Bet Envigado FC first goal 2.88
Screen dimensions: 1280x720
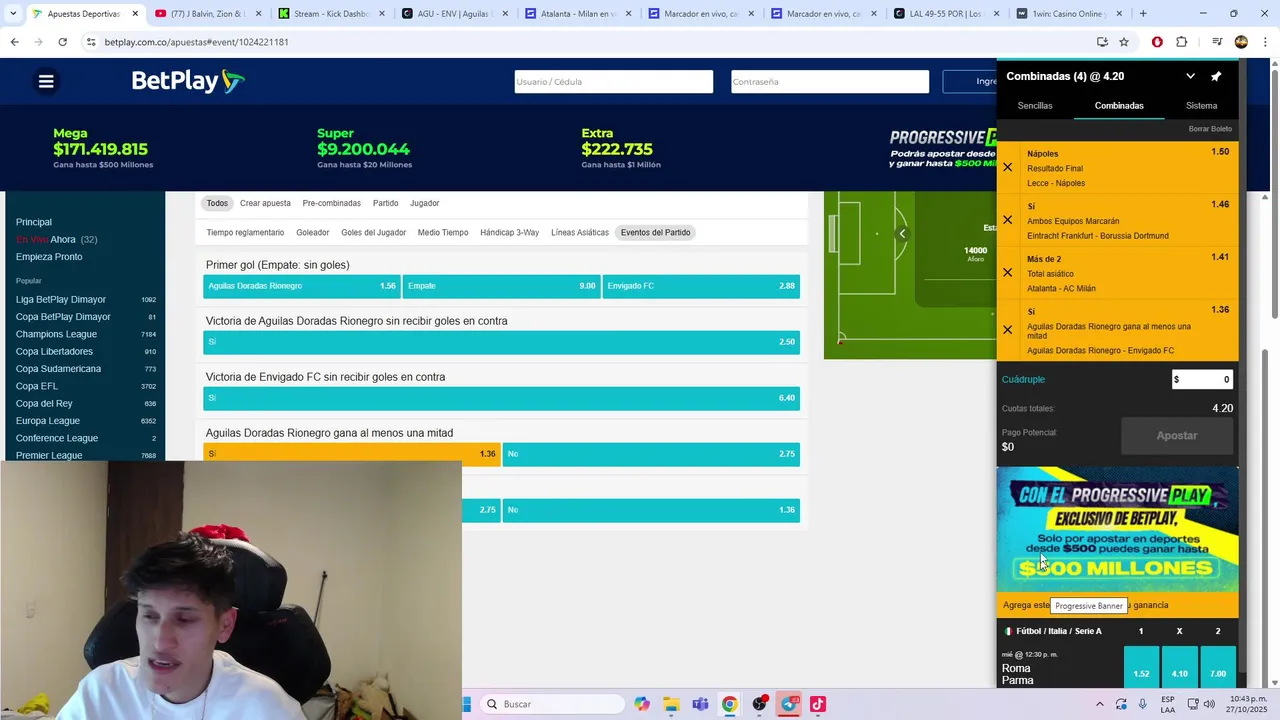701,286
